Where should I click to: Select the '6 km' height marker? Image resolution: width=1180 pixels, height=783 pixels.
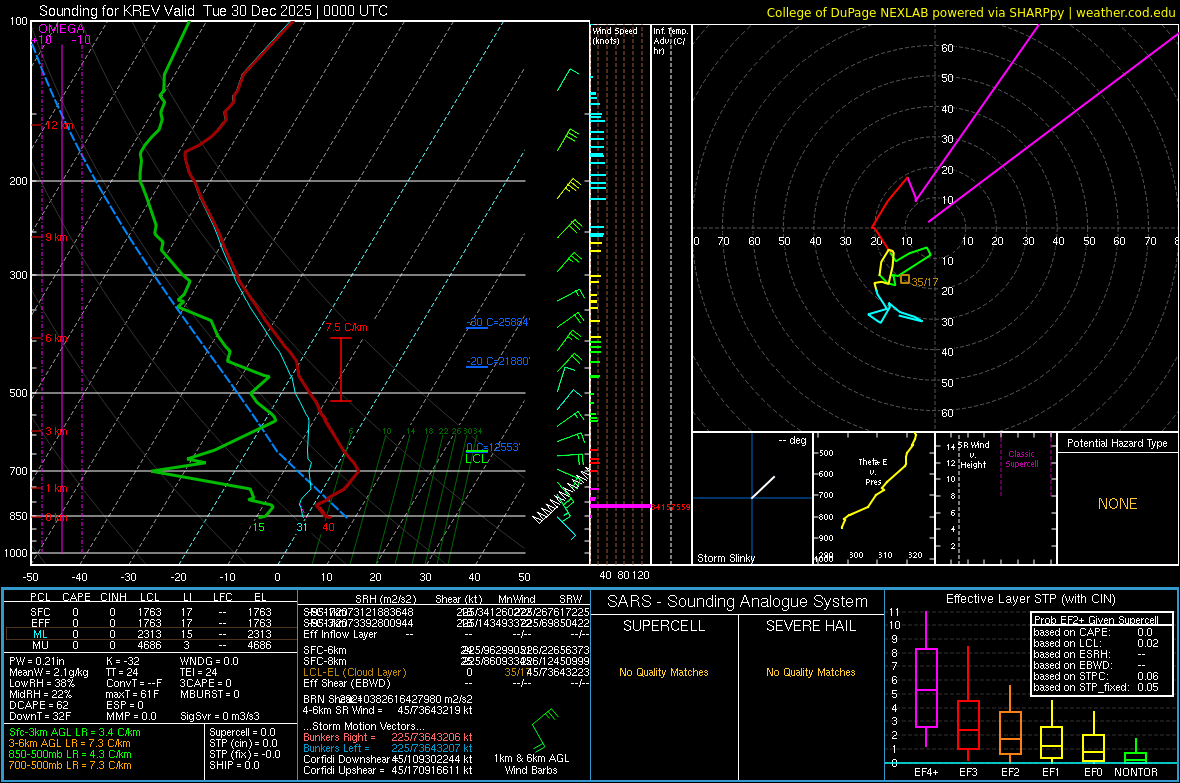(x=56, y=338)
